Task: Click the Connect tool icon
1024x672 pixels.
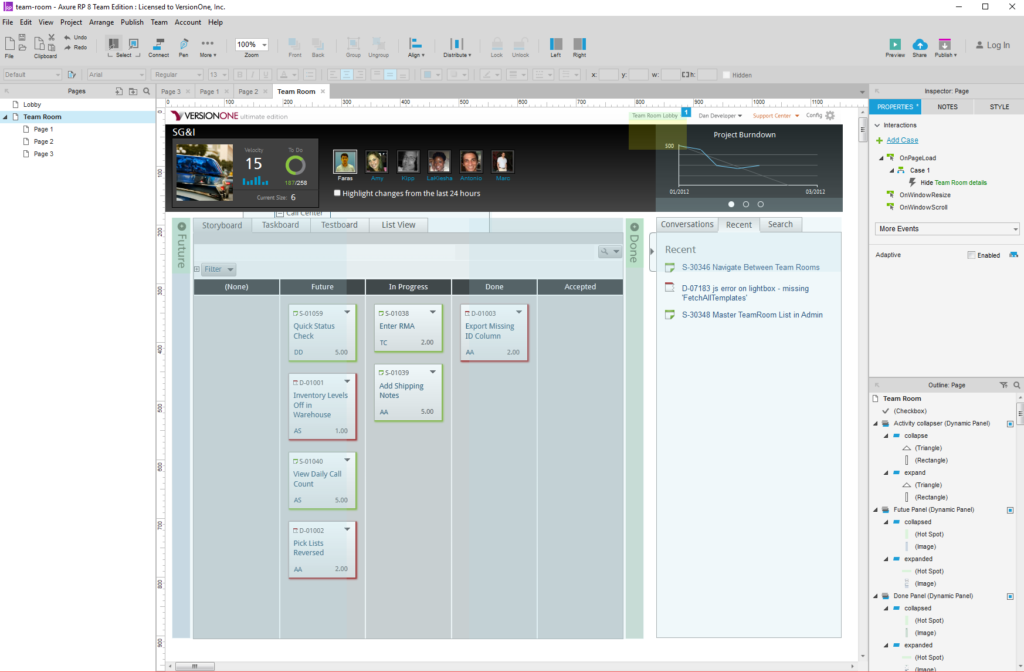Action: pyautogui.click(x=158, y=44)
